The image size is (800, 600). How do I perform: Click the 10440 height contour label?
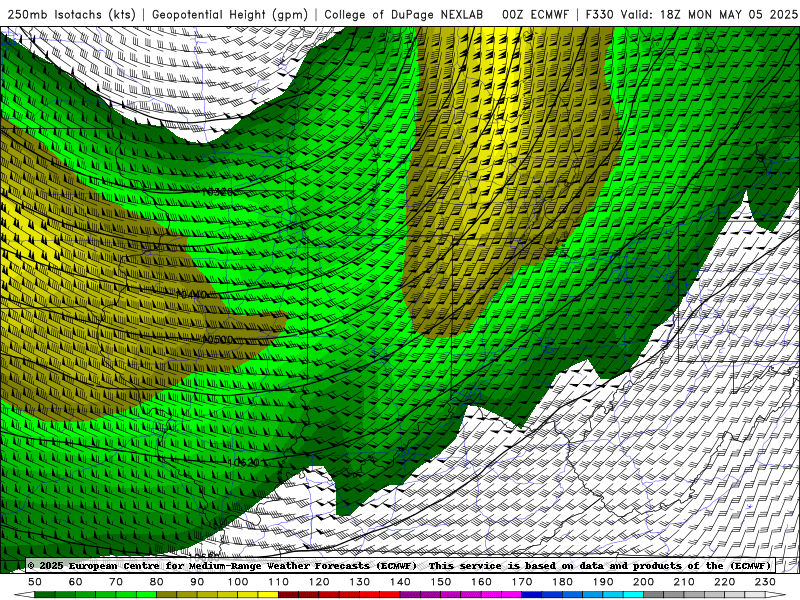(x=191, y=294)
